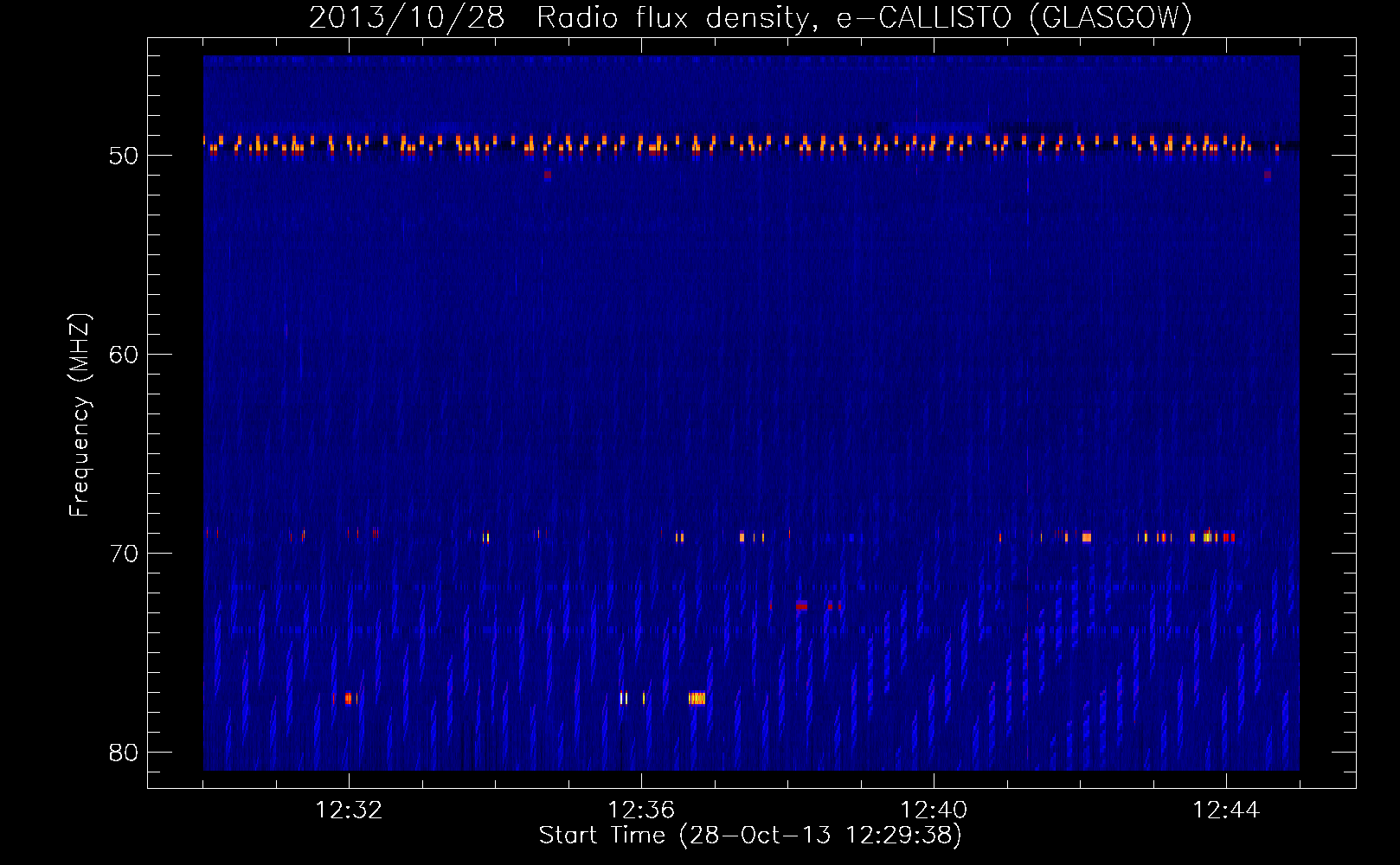Click the time tick label '12:36'
1400x865 pixels.
coord(641,811)
